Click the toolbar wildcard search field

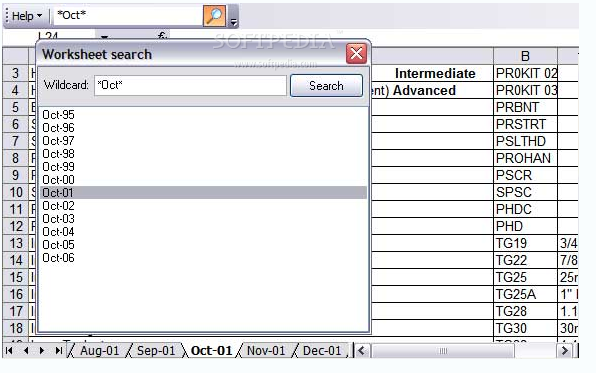click(x=128, y=16)
